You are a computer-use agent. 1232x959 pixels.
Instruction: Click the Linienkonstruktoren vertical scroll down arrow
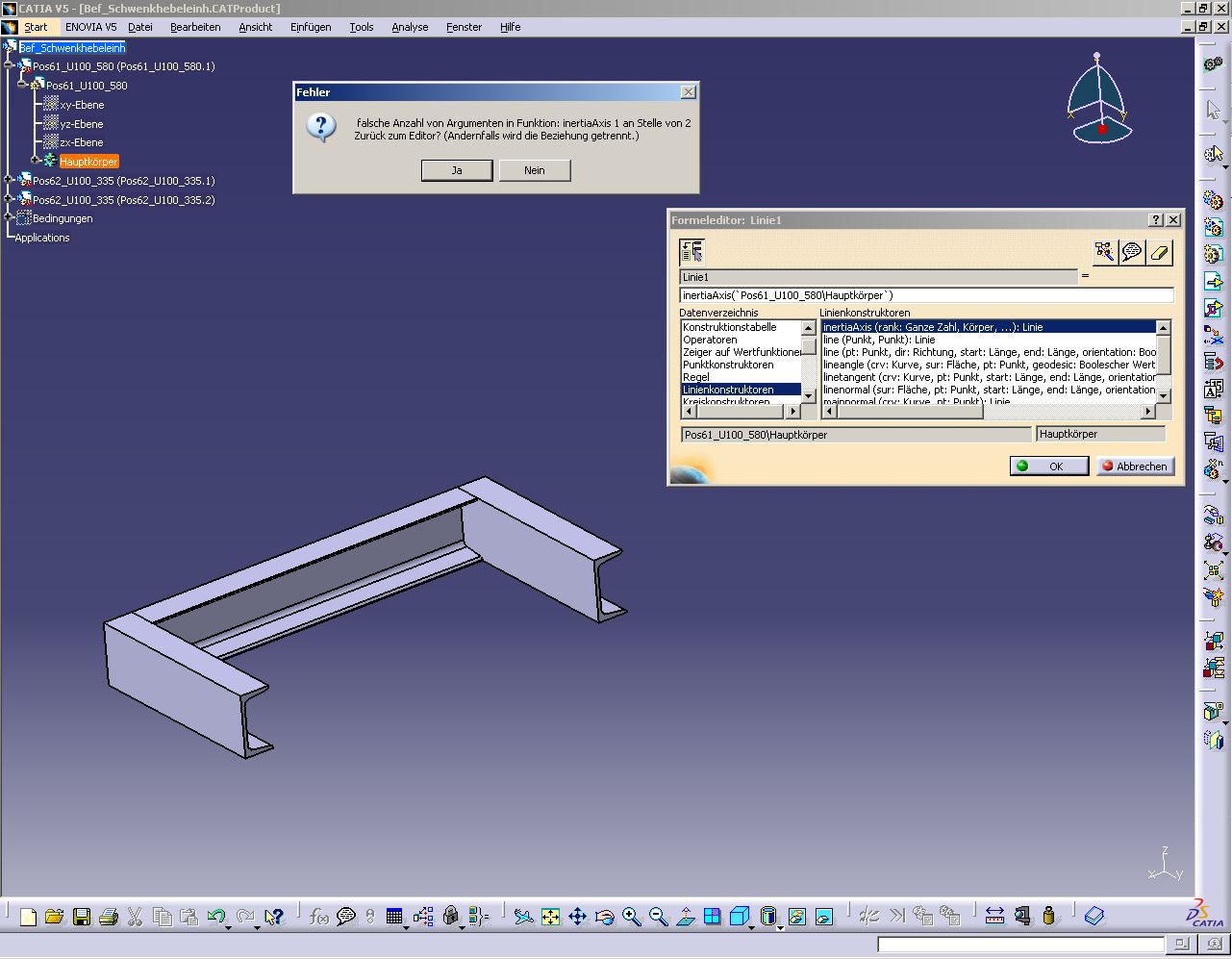coord(1163,395)
